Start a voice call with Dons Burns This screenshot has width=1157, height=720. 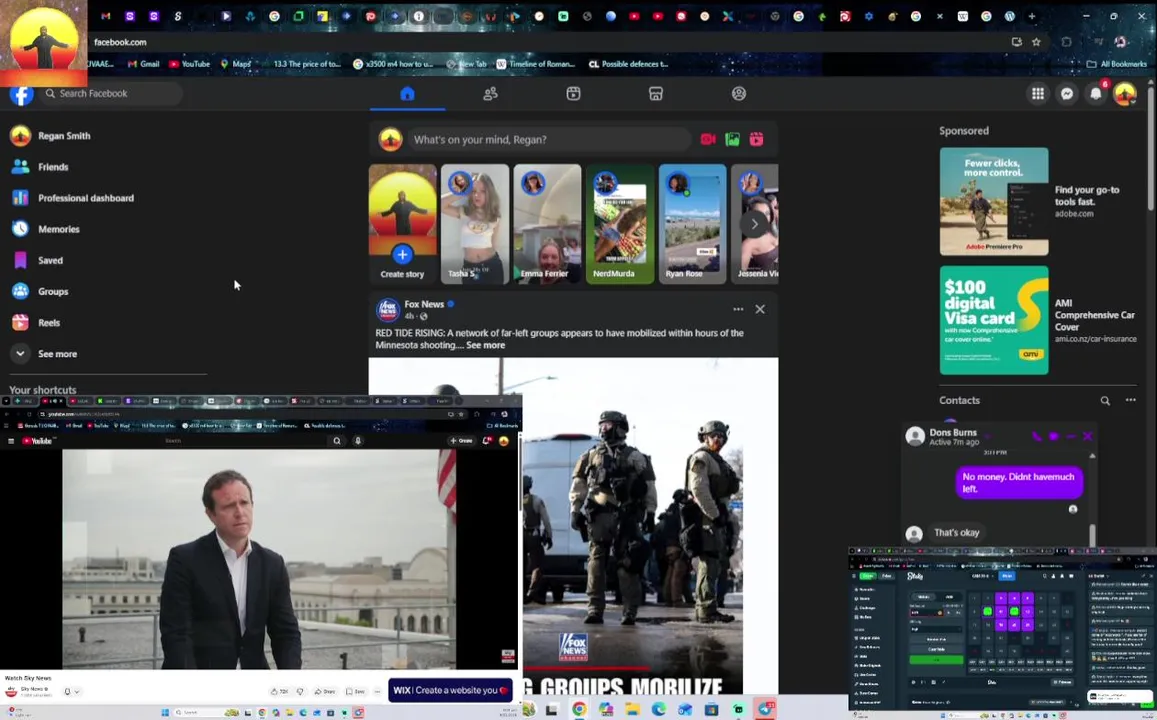pyautogui.click(x=1037, y=436)
